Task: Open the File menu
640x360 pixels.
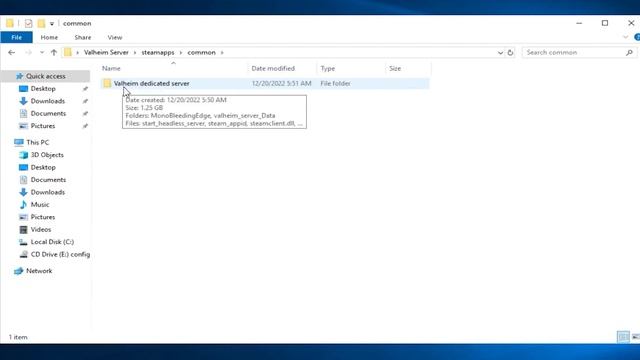Action: (x=16, y=37)
